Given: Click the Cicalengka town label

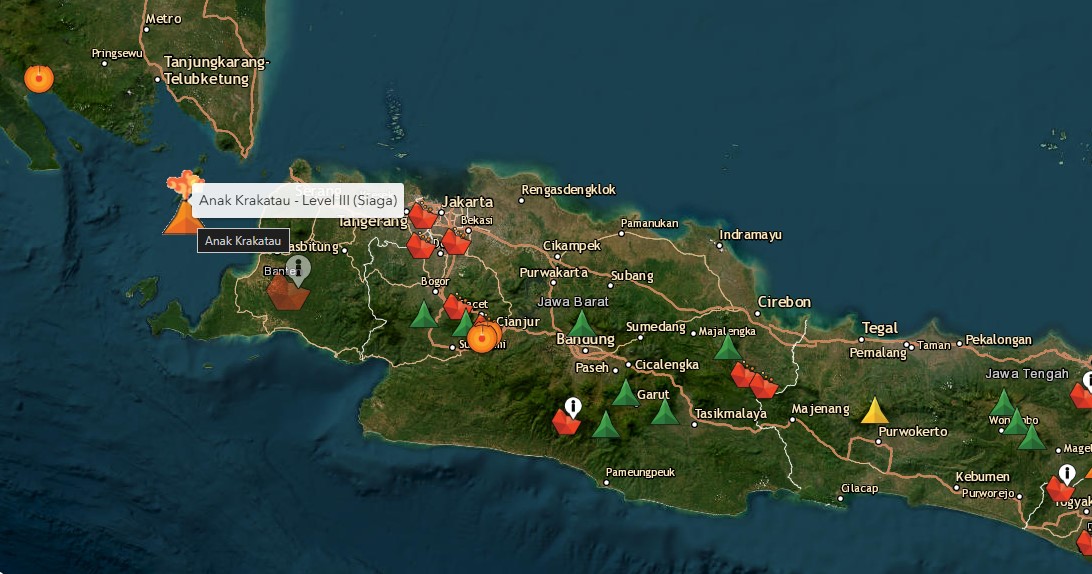Looking at the screenshot, I should click(666, 365).
